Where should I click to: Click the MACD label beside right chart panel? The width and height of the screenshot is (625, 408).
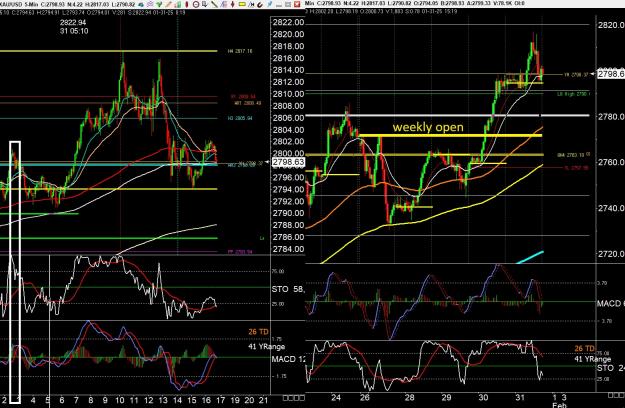point(611,304)
